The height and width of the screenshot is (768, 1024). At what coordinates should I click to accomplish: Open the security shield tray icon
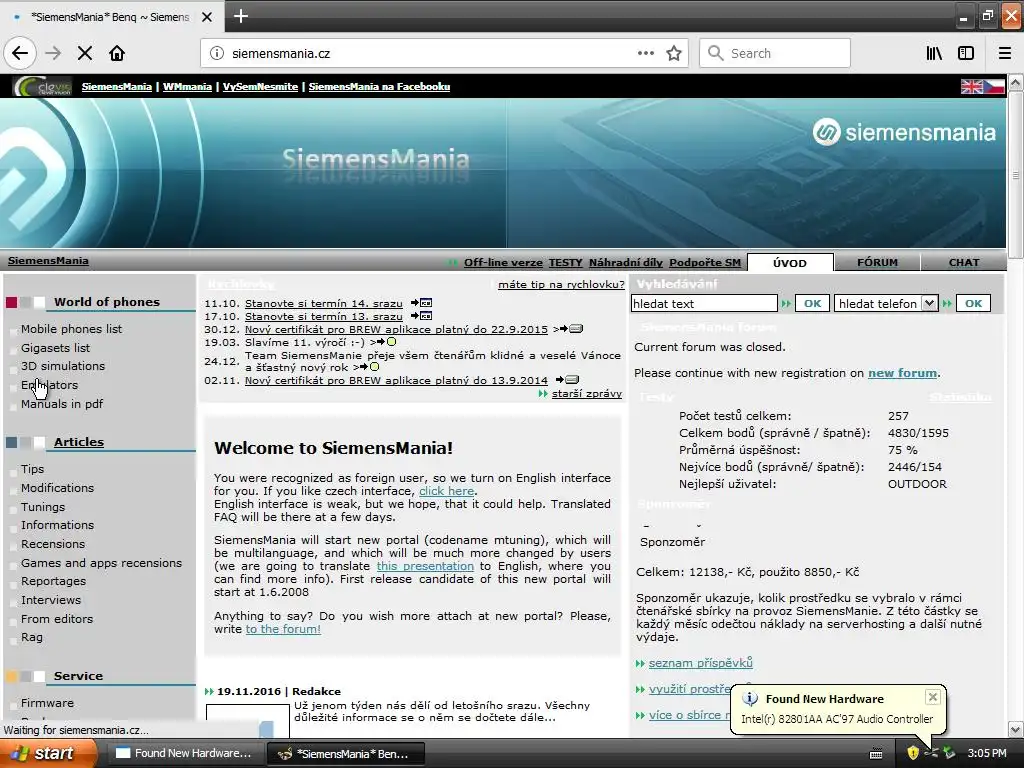point(913,753)
